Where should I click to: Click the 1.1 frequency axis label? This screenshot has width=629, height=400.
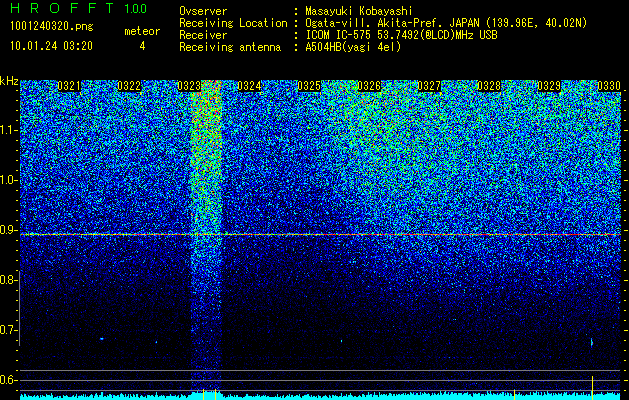tap(7, 130)
